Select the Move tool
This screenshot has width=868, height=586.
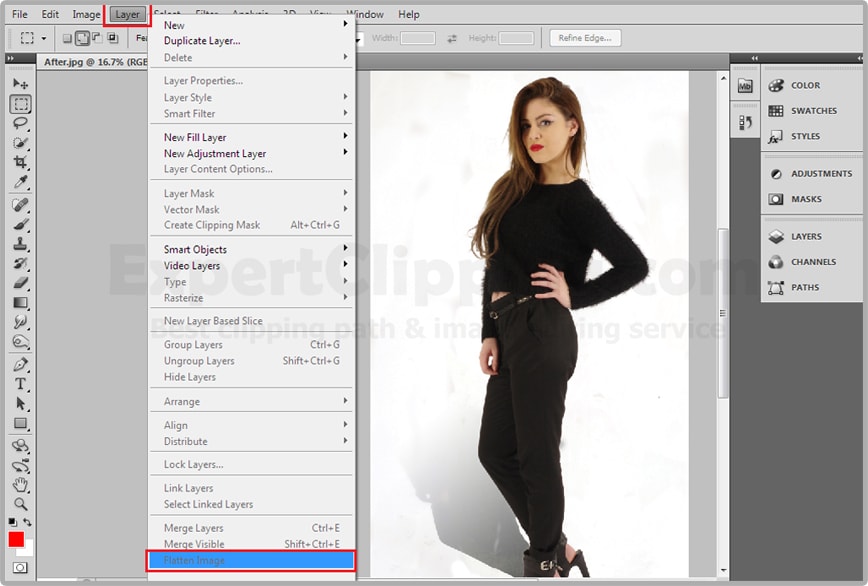[x=21, y=84]
